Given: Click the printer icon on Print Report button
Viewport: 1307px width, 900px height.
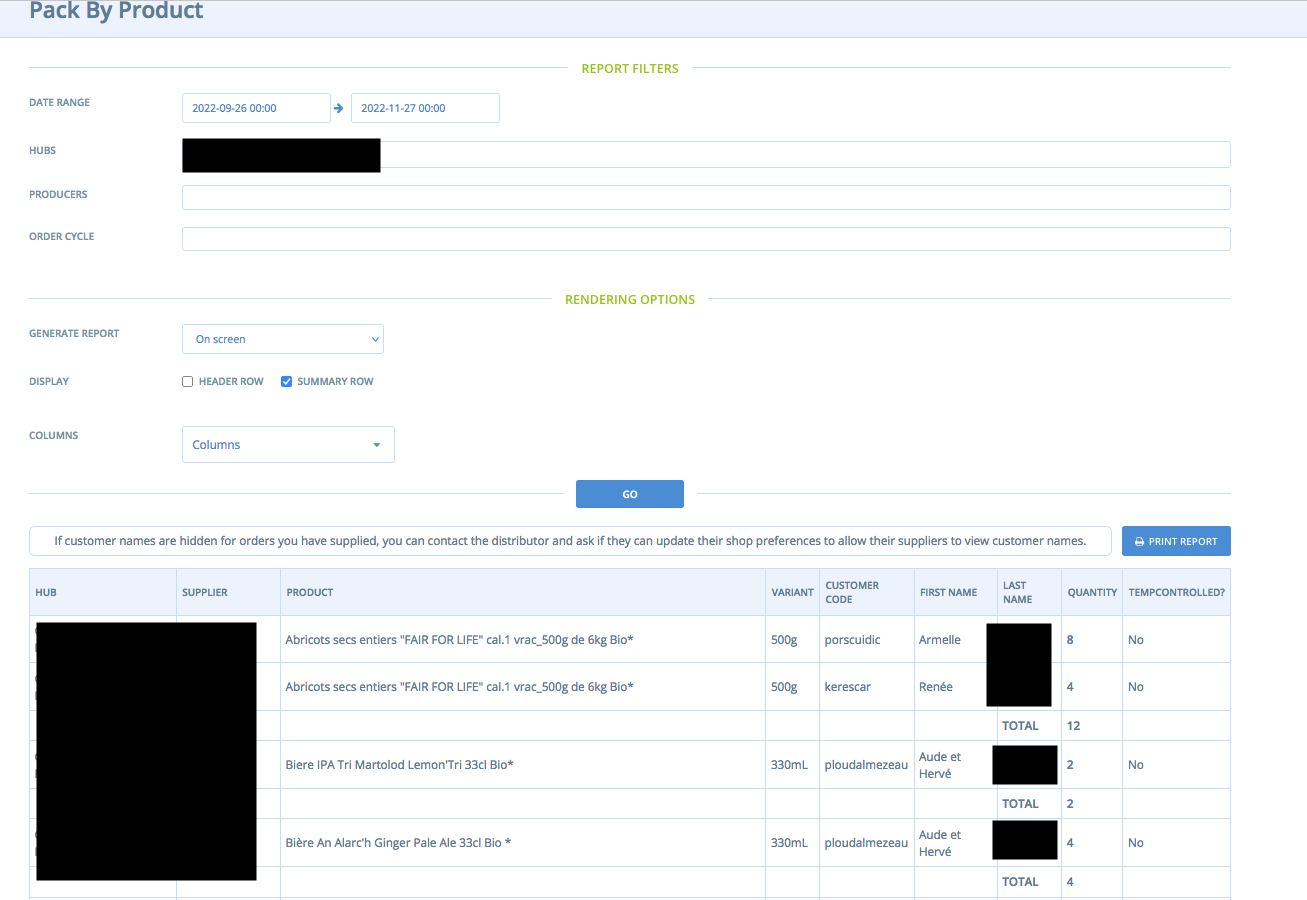Looking at the screenshot, I should pyautogui.click(x=1141, y=540).
